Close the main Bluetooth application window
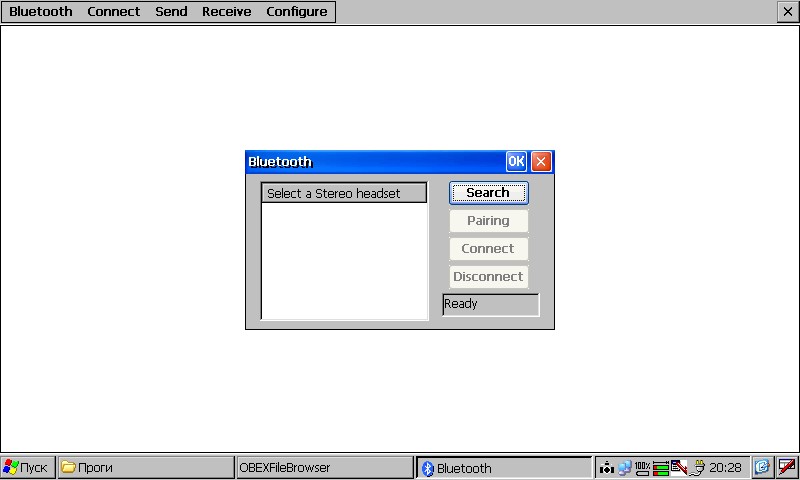This screenshot has height=480, width=800. (788, 11)
